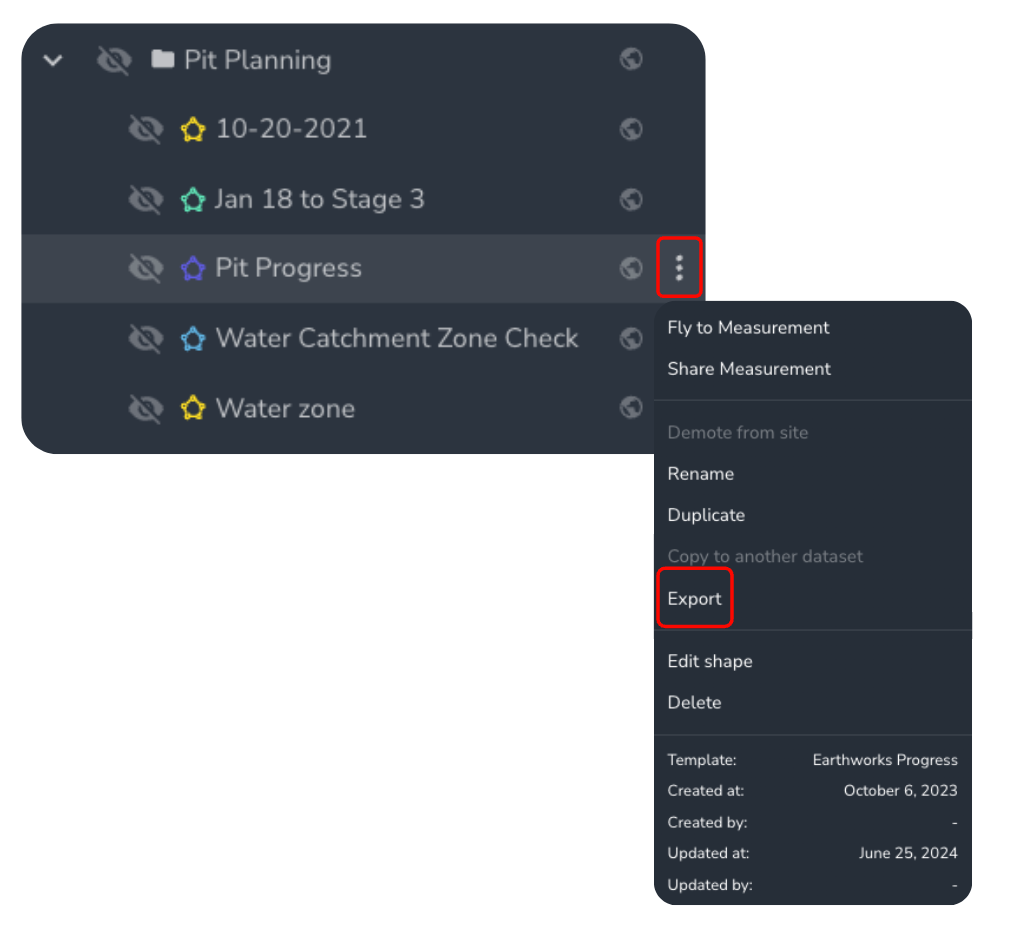
Task: Show the hidden 10-20-2021 measurement
Action: 146,129
